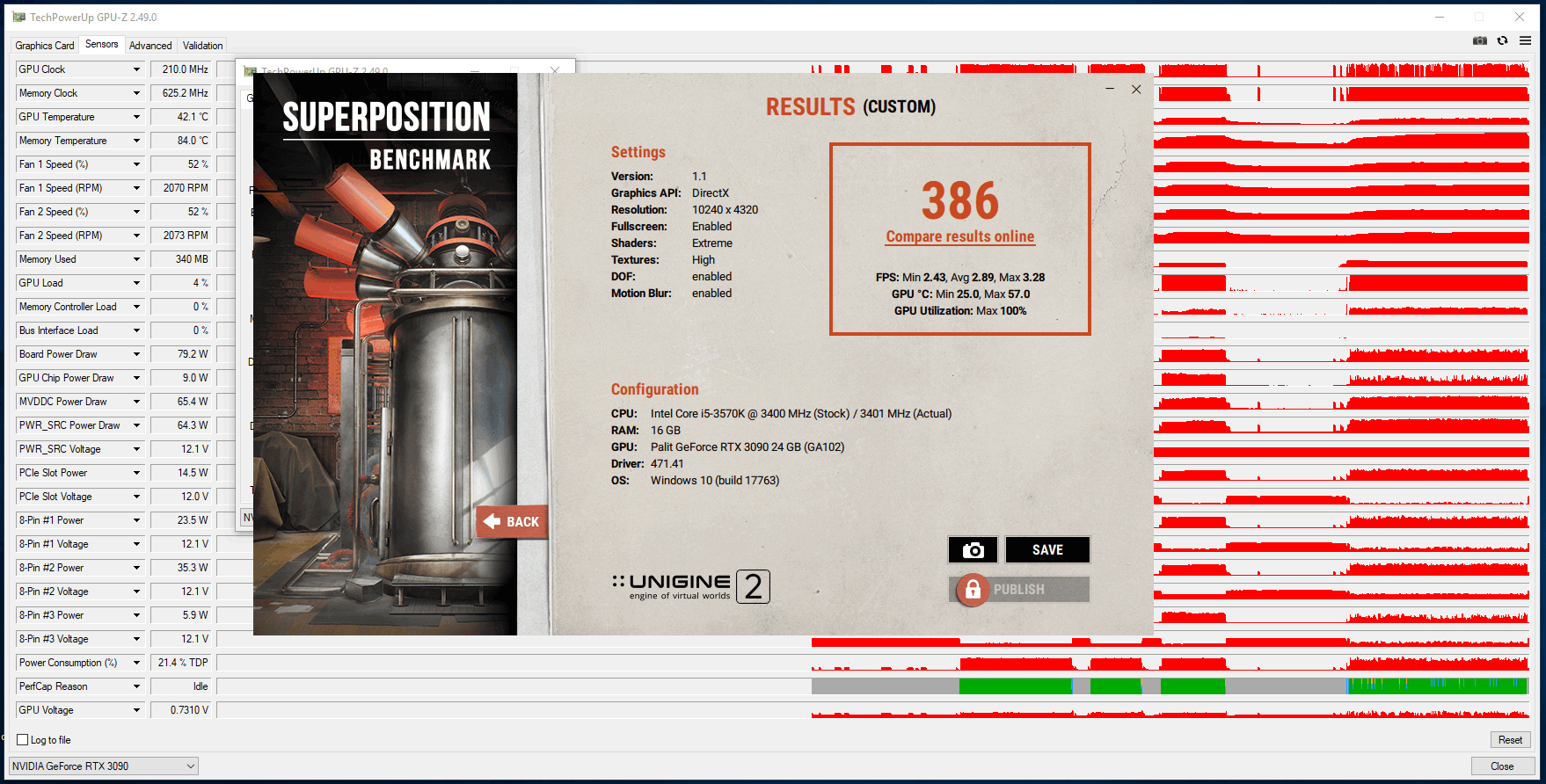Click the Reset button in GPU-Z

pyautogui.click(x=1510, y=740)
